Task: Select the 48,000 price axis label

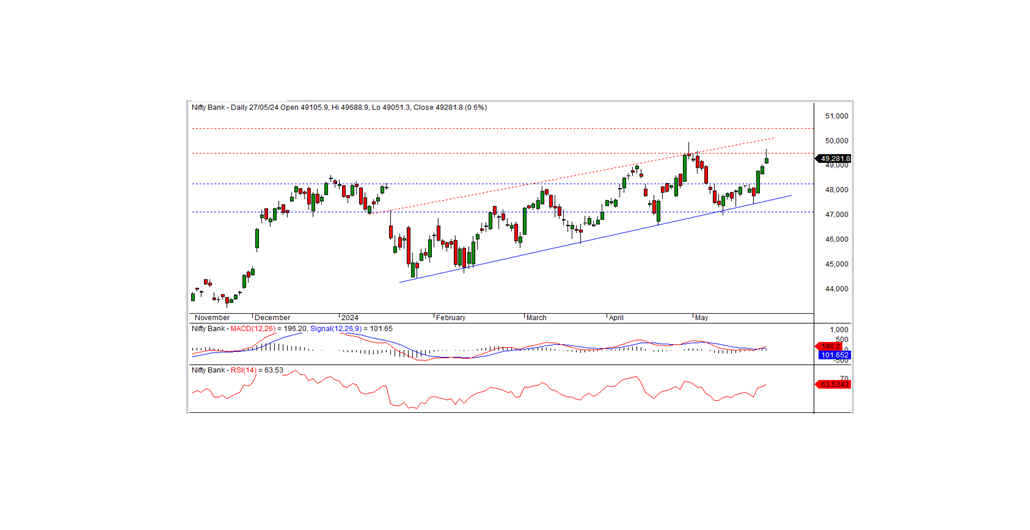Action: point(837,190)
